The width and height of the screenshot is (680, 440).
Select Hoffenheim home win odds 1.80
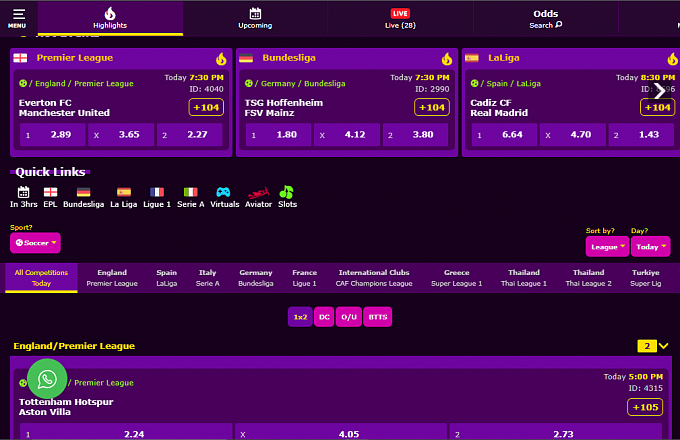point(278,135)
